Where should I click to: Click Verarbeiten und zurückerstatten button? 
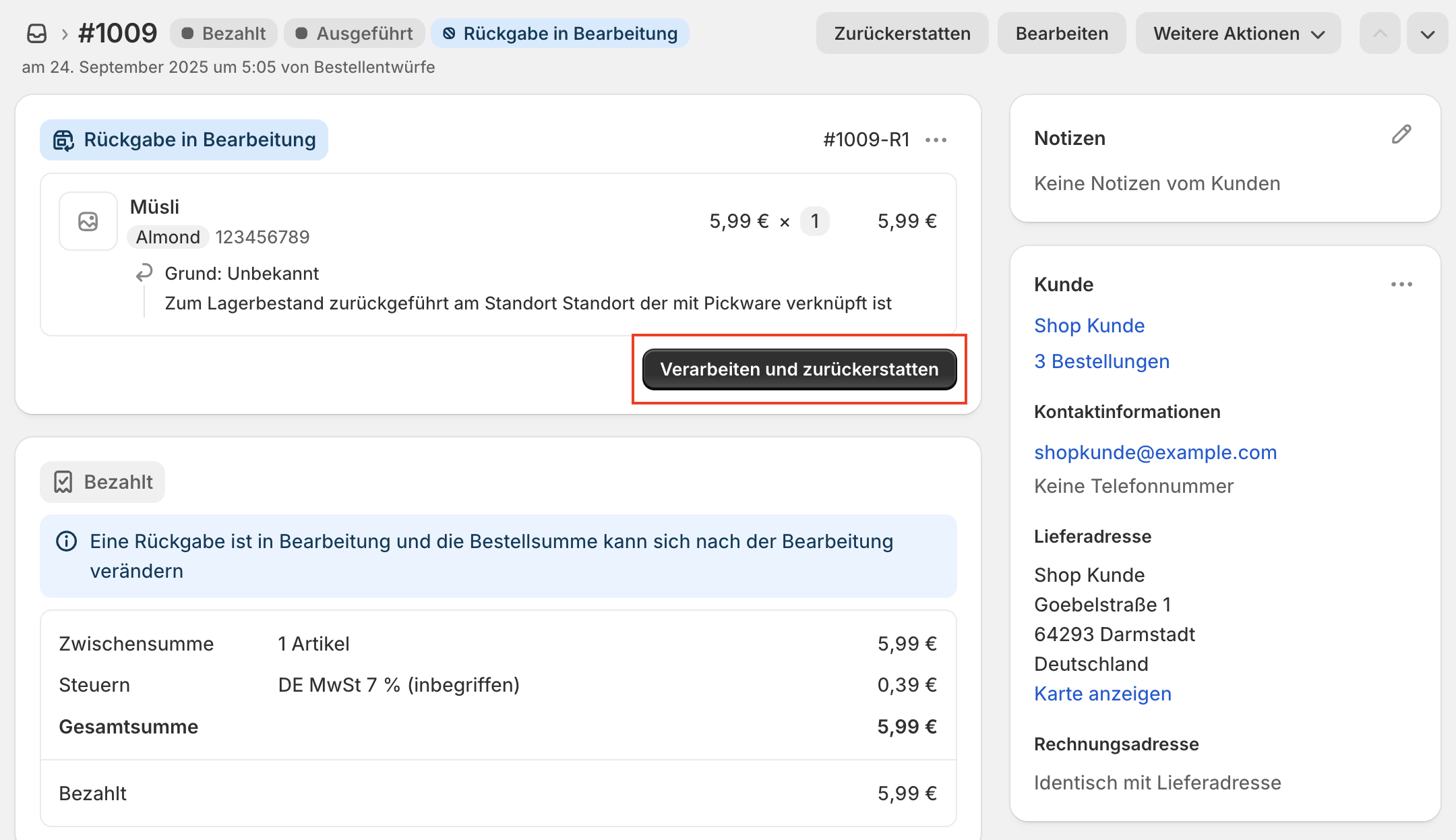pos(799,369)
